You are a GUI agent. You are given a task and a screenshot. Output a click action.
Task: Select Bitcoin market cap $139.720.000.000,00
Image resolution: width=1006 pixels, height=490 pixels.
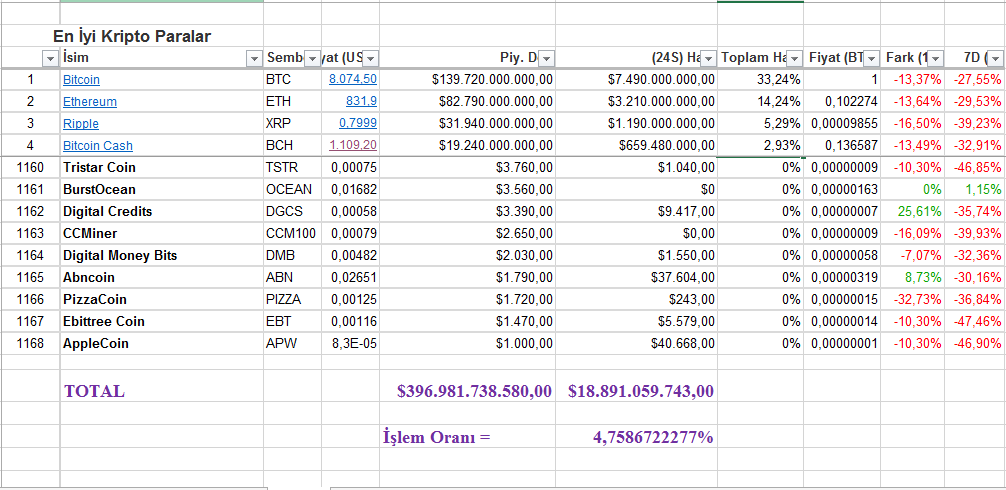tap(468, 80)
